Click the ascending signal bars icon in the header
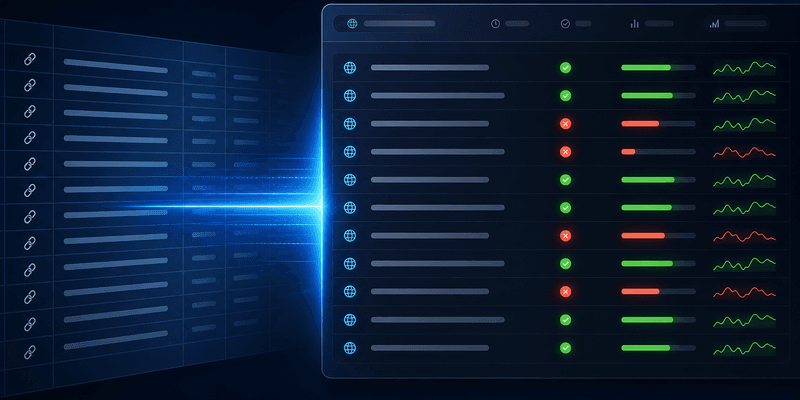 [714, 23]
